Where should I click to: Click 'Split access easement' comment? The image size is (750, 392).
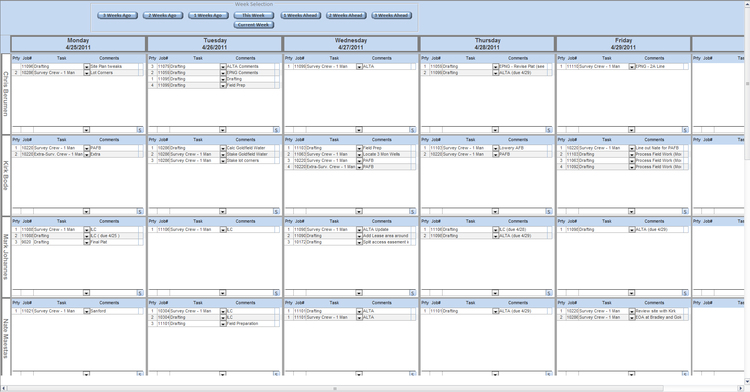click(x=386, y=242)
